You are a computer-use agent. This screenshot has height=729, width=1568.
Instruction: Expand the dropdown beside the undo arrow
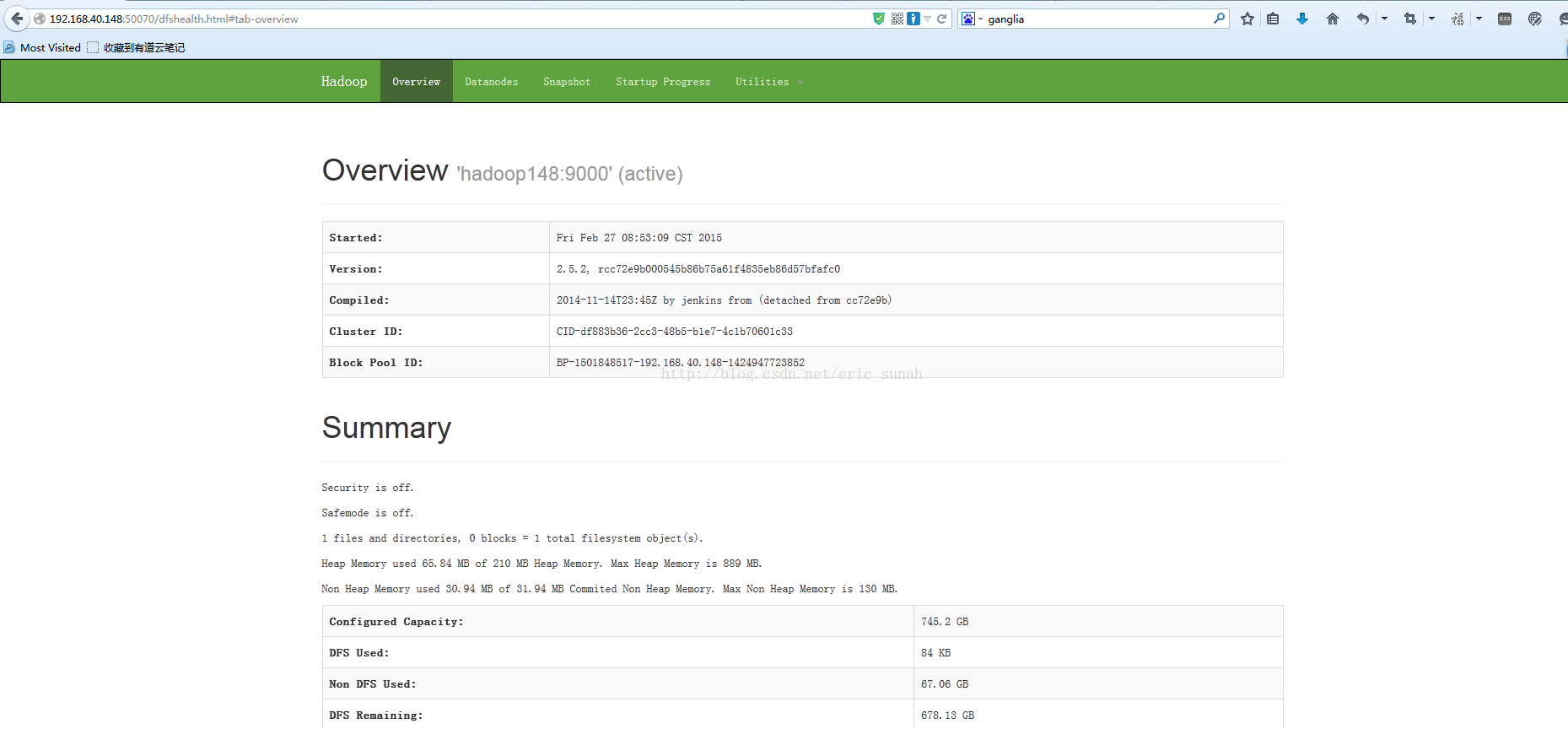pos(1384,19)
